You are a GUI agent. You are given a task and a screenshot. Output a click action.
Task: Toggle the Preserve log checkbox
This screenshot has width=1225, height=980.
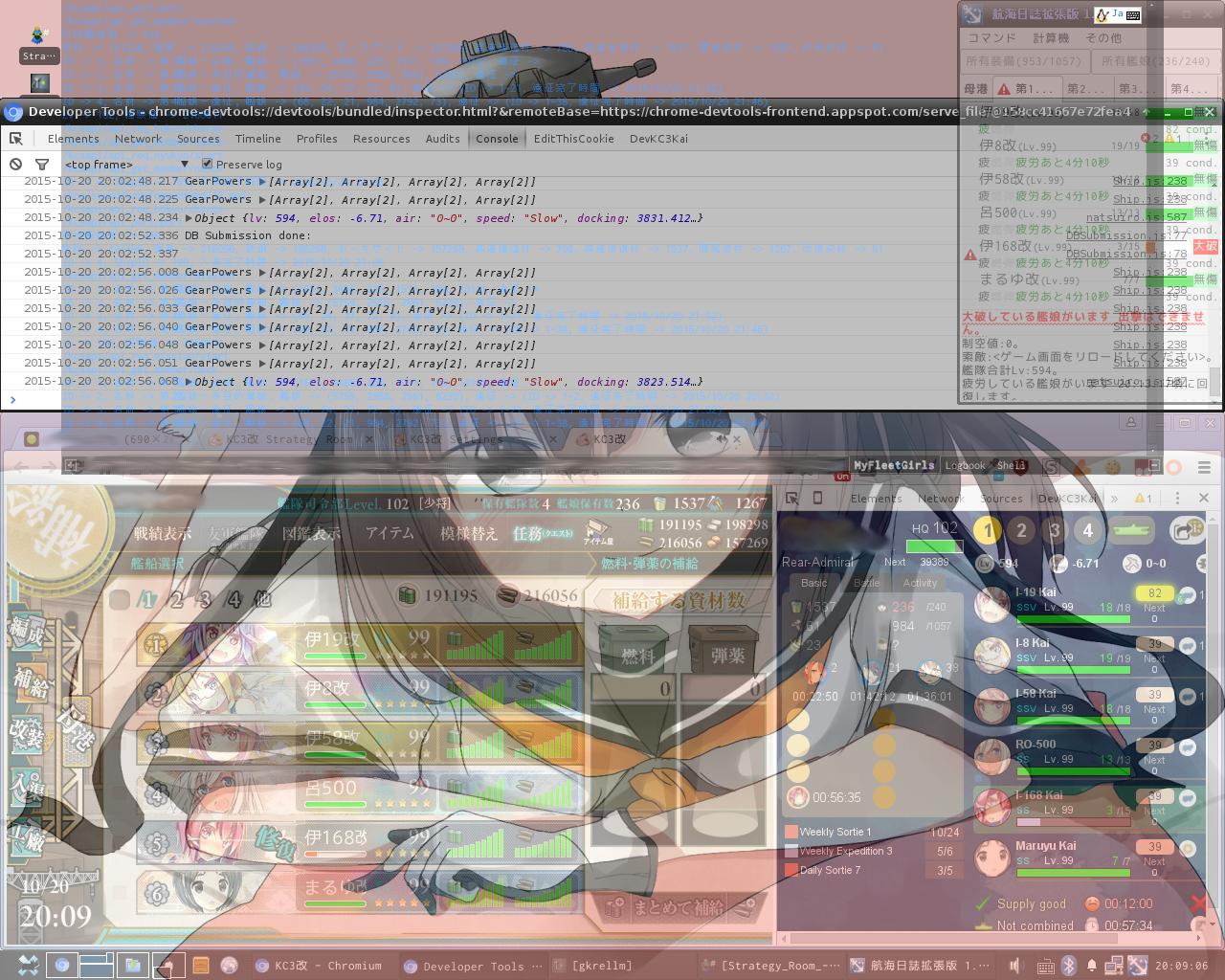(207, 164)
